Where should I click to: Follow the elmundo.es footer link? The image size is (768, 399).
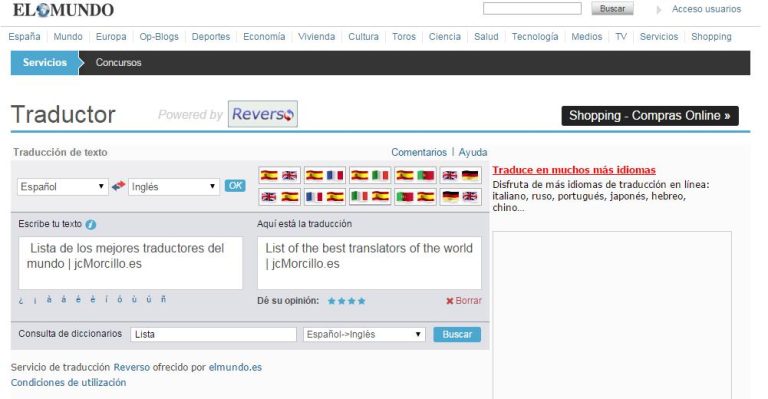(x=235, y=367)
